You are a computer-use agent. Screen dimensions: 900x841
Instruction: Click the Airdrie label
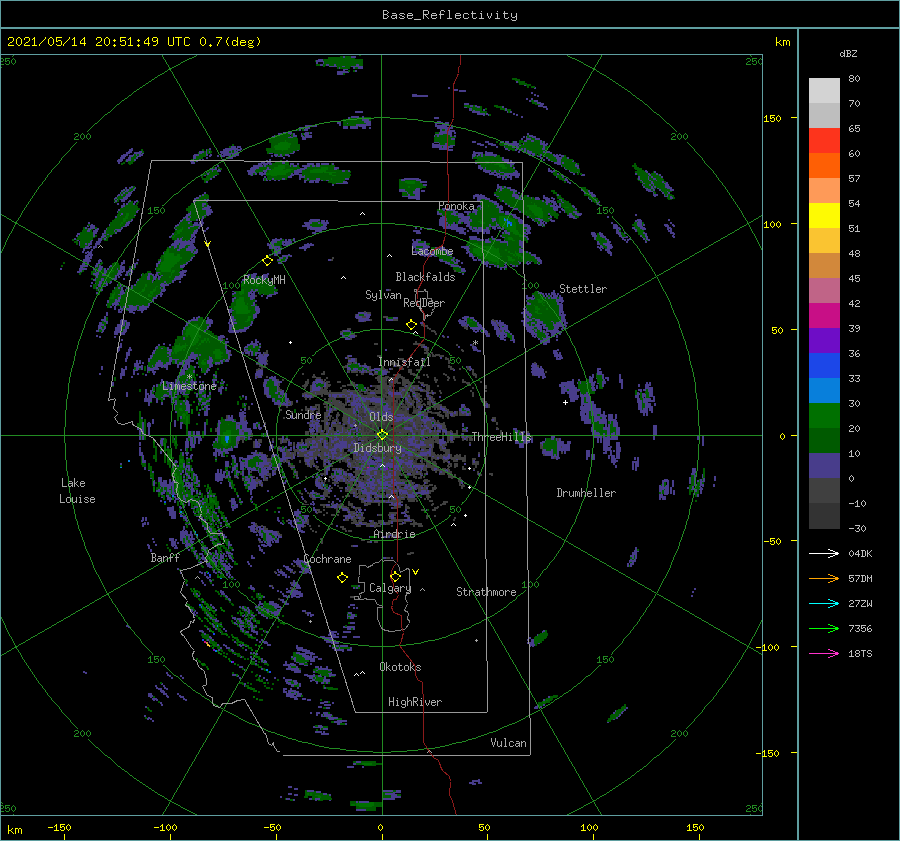click(394, 534)
